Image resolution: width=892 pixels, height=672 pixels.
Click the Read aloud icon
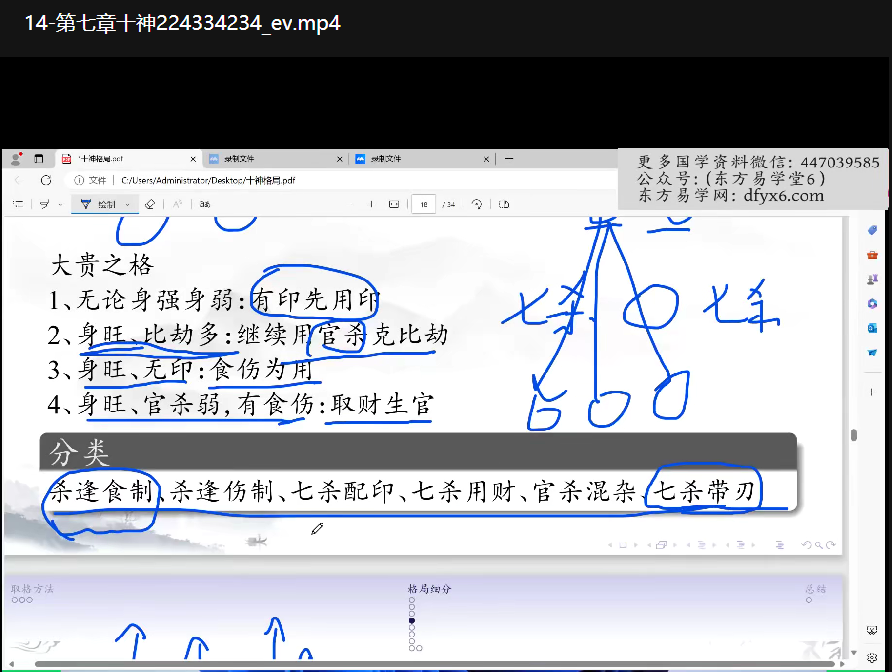[176, 204]
